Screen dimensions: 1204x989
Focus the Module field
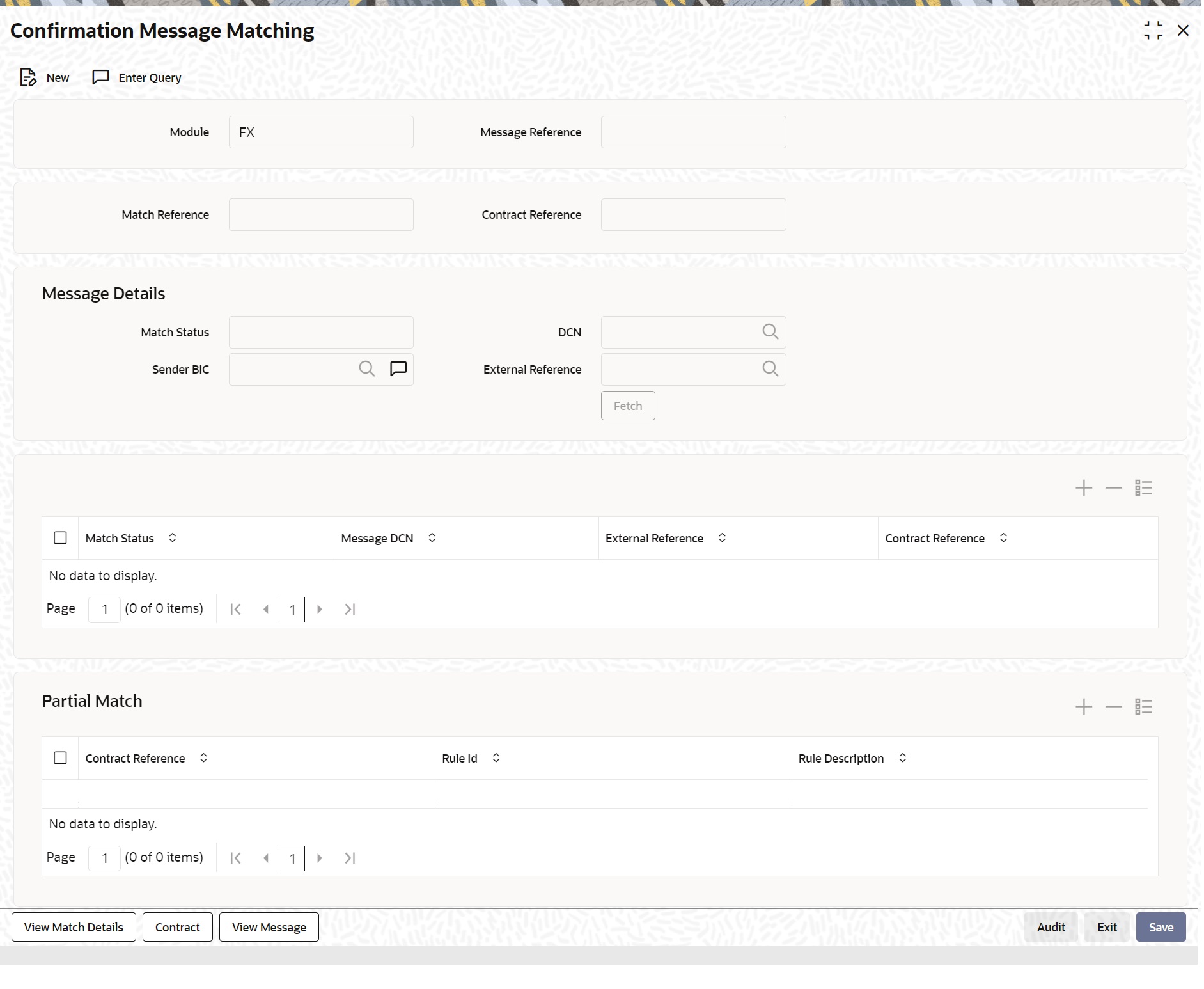coord(321,132)
